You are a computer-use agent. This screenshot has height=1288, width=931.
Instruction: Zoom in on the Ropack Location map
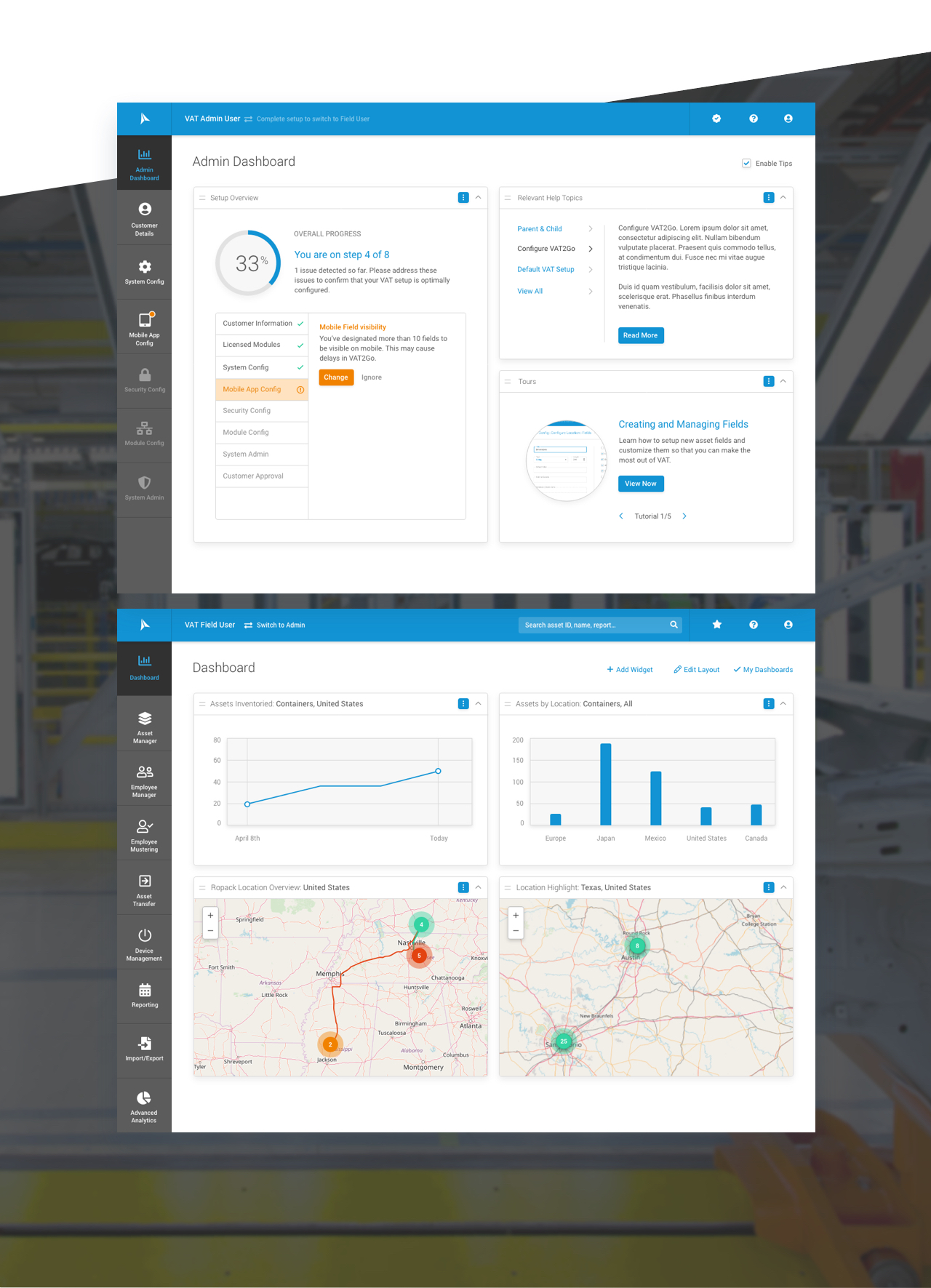pos(210,916)
